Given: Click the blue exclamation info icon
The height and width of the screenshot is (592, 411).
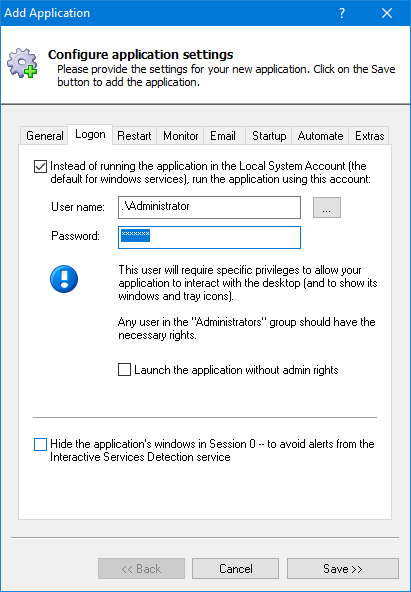Looking at the screenshot, I should pyautogui.click(x=64, y=279).
